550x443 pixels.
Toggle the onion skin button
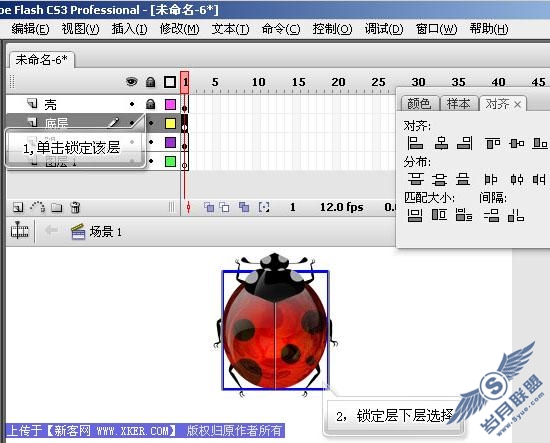click(209, 207)
